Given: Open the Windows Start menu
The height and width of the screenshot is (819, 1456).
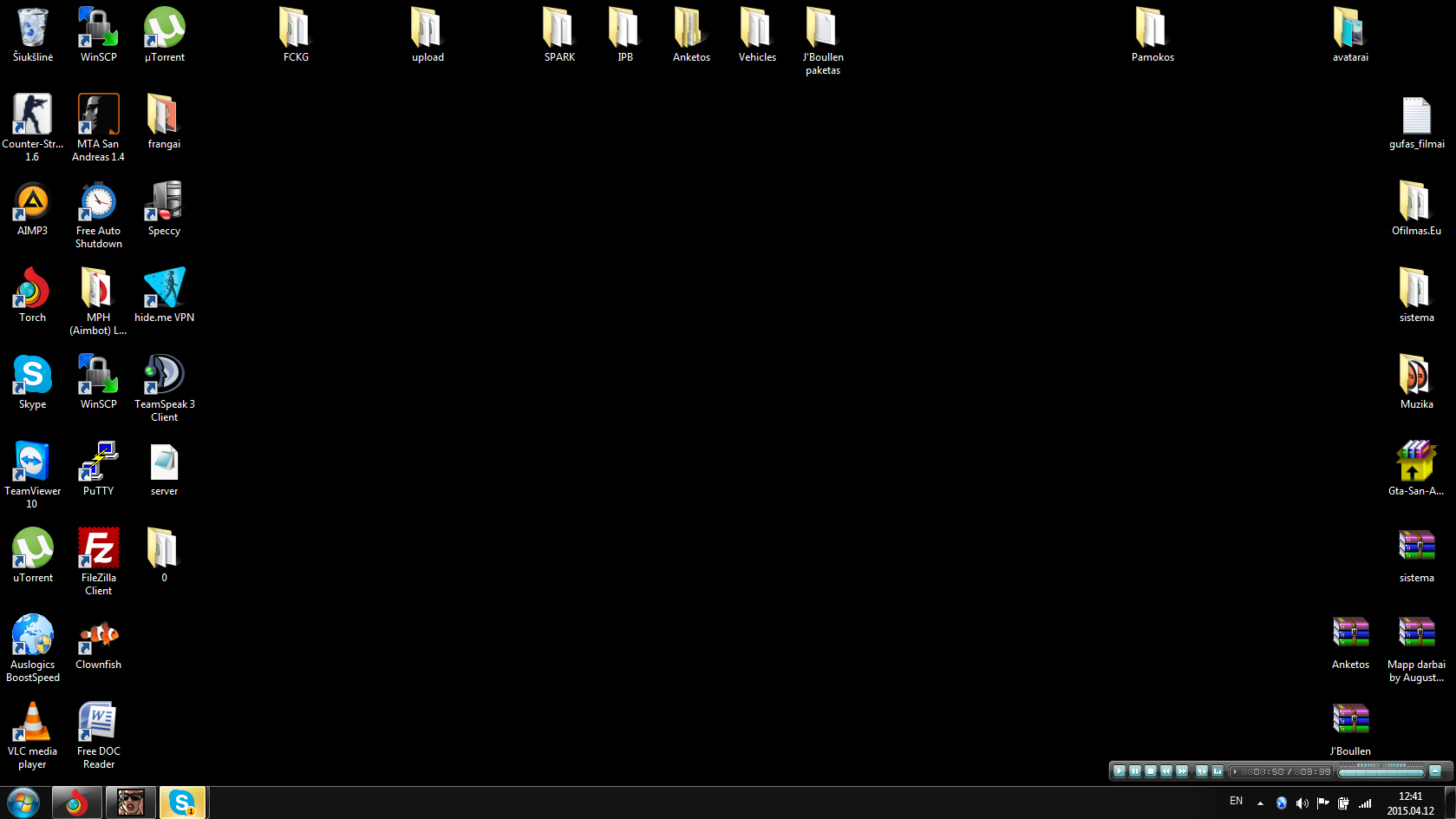Looking at the screenshot, I should point(23,803).
